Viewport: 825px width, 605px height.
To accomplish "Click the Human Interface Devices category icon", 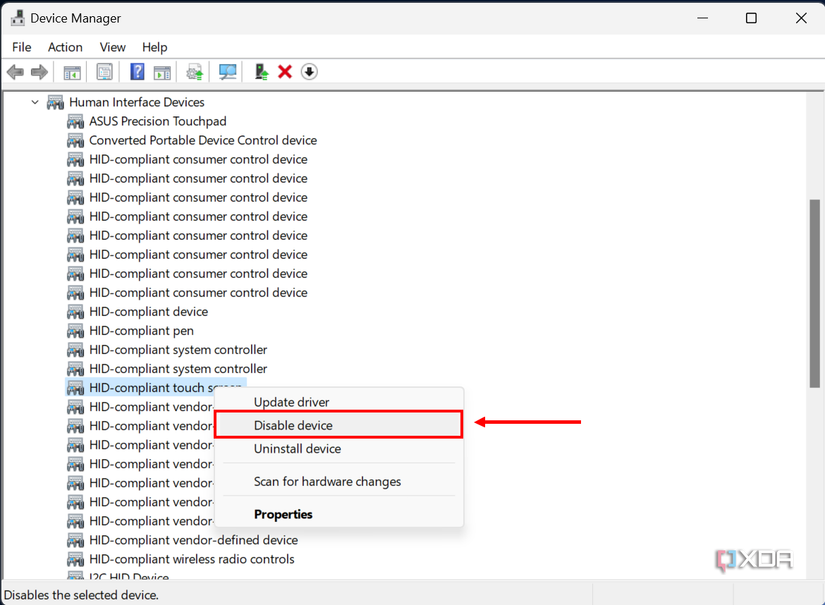I will point(55,102).
